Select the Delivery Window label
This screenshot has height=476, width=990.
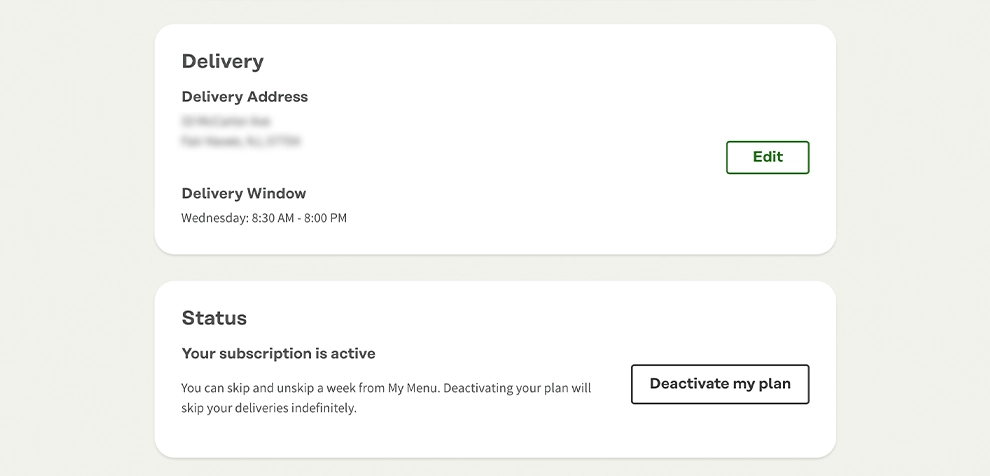(244, 193)
